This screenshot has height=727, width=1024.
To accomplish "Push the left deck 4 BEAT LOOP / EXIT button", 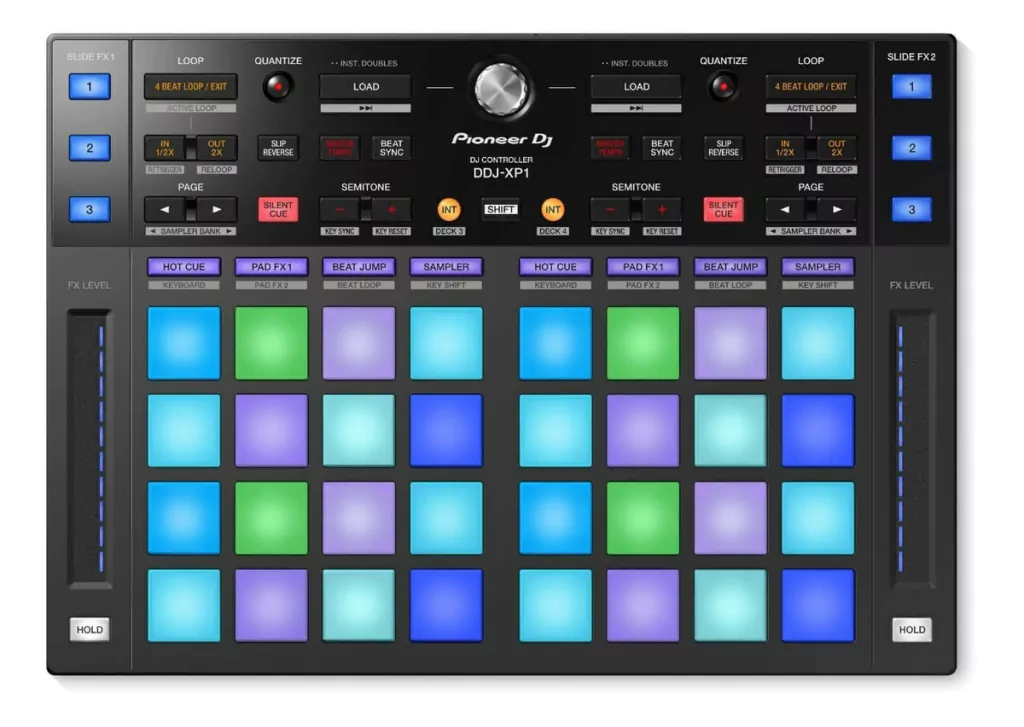I will point(191,87).
